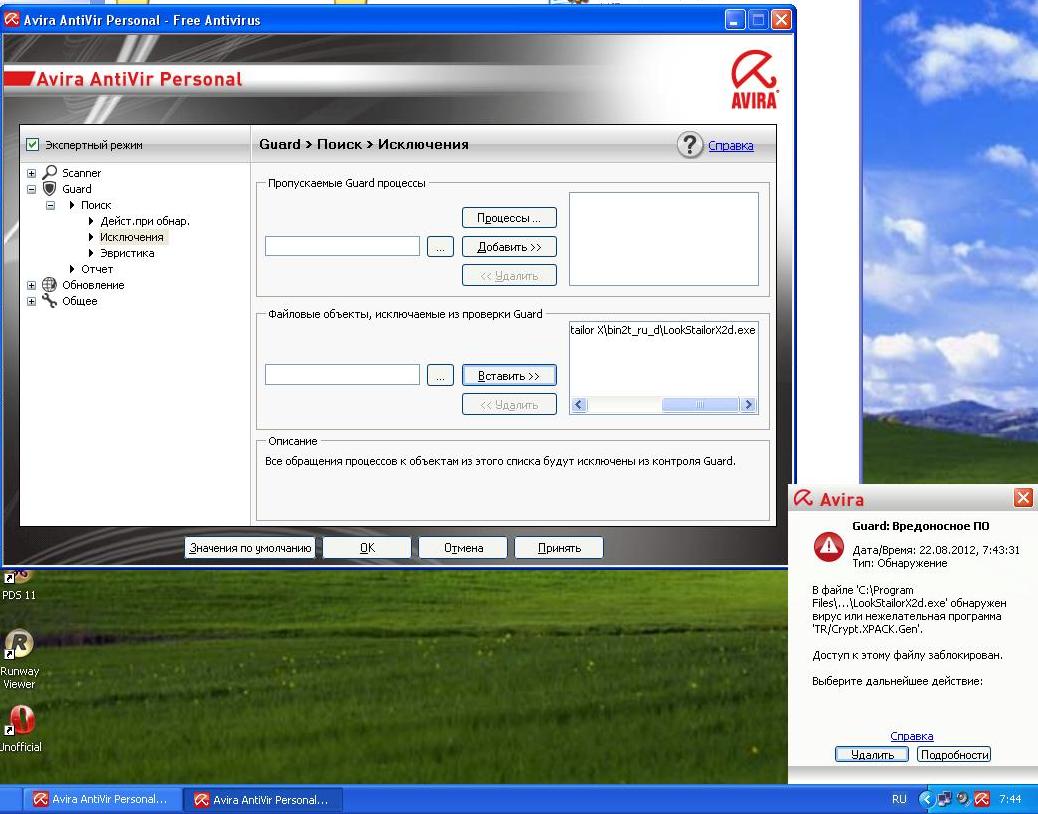Open the help question mark icon
The image size is (1038, 814).
click(x=690, y=144)
